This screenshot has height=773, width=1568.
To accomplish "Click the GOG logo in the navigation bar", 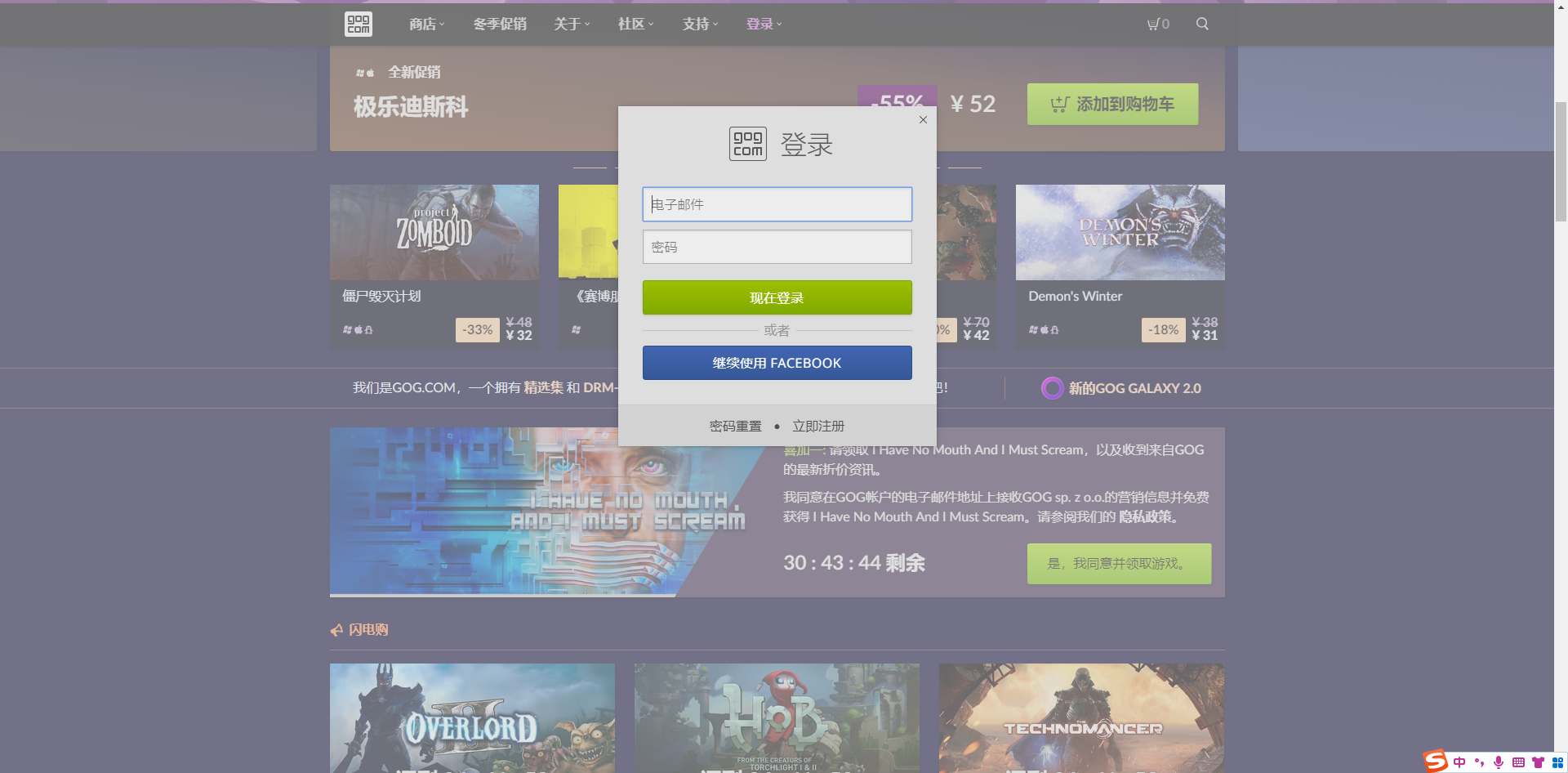I will (358, 24).
